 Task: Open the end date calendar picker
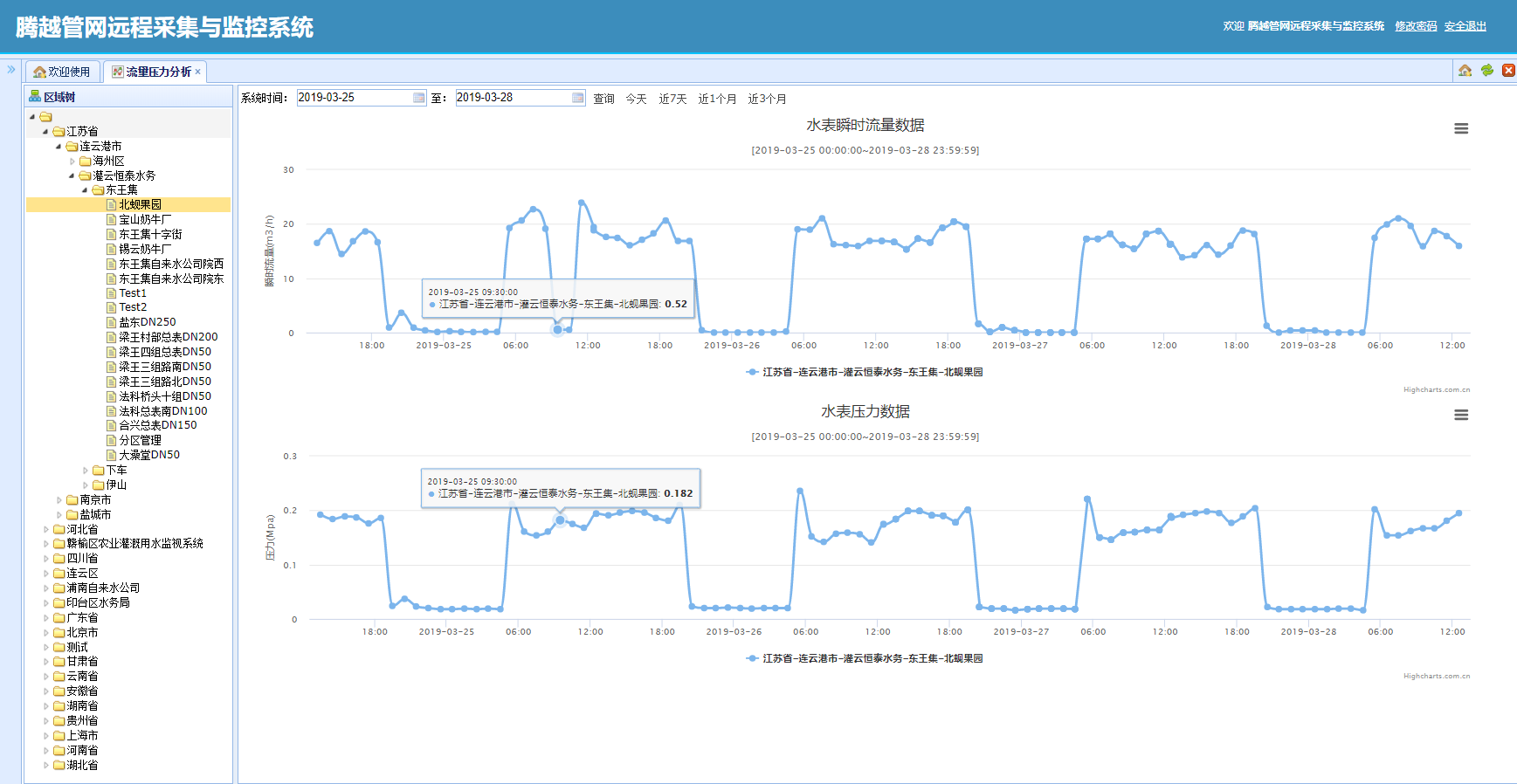pyautogui.click(x=578, y=98)
